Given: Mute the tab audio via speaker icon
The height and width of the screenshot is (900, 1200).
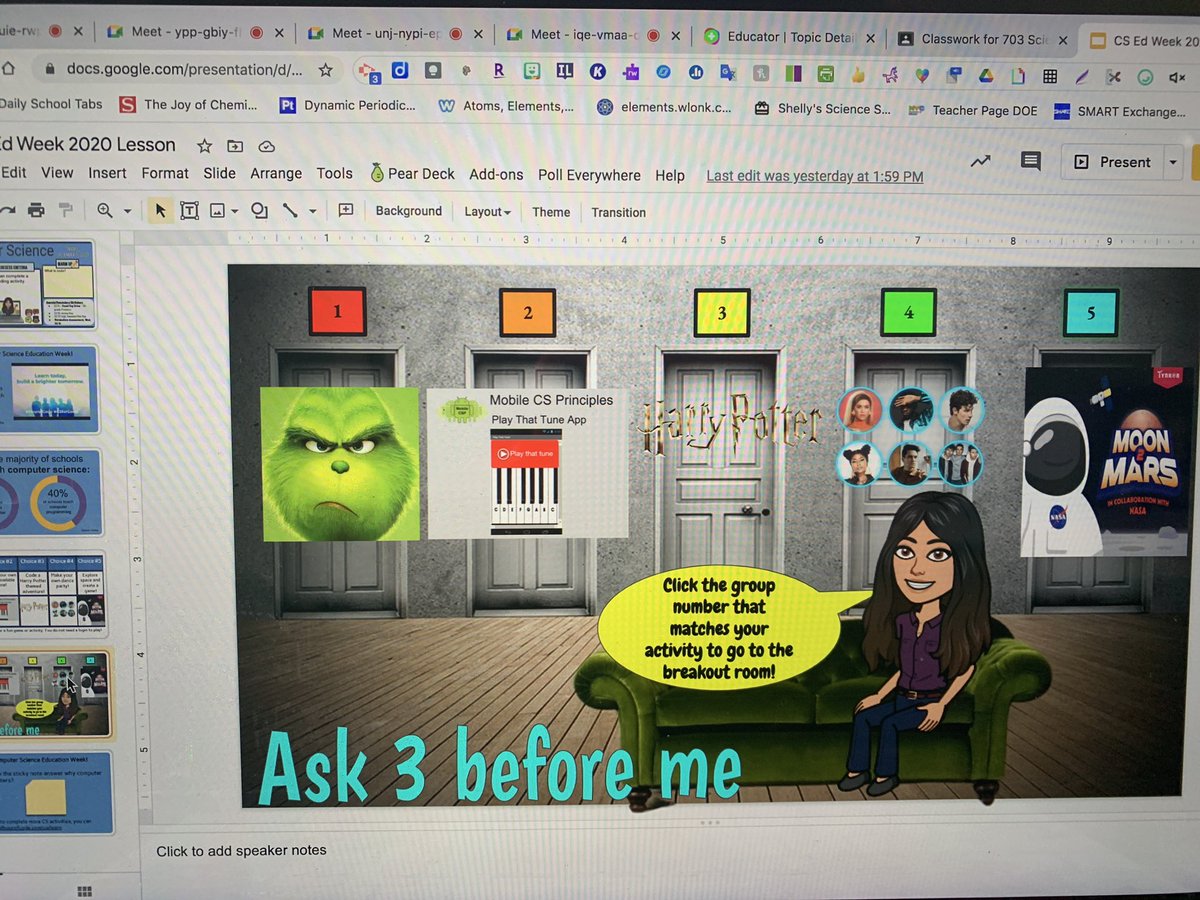Looking at the screenshot, I should click(1175, 75).
